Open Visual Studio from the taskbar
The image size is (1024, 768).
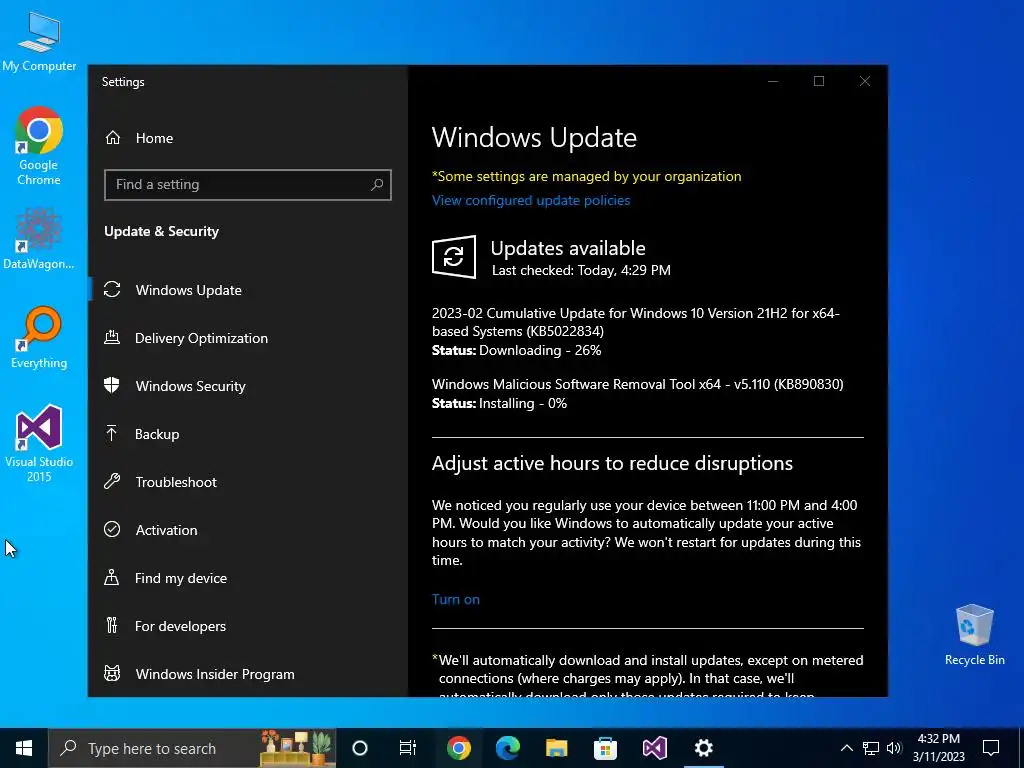point(654,748)
